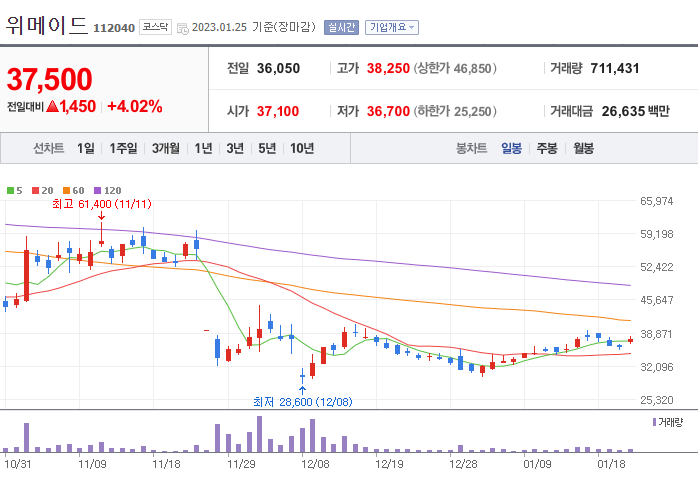Switch to 일봉 candlestick chart

click(x=511, y=148)
